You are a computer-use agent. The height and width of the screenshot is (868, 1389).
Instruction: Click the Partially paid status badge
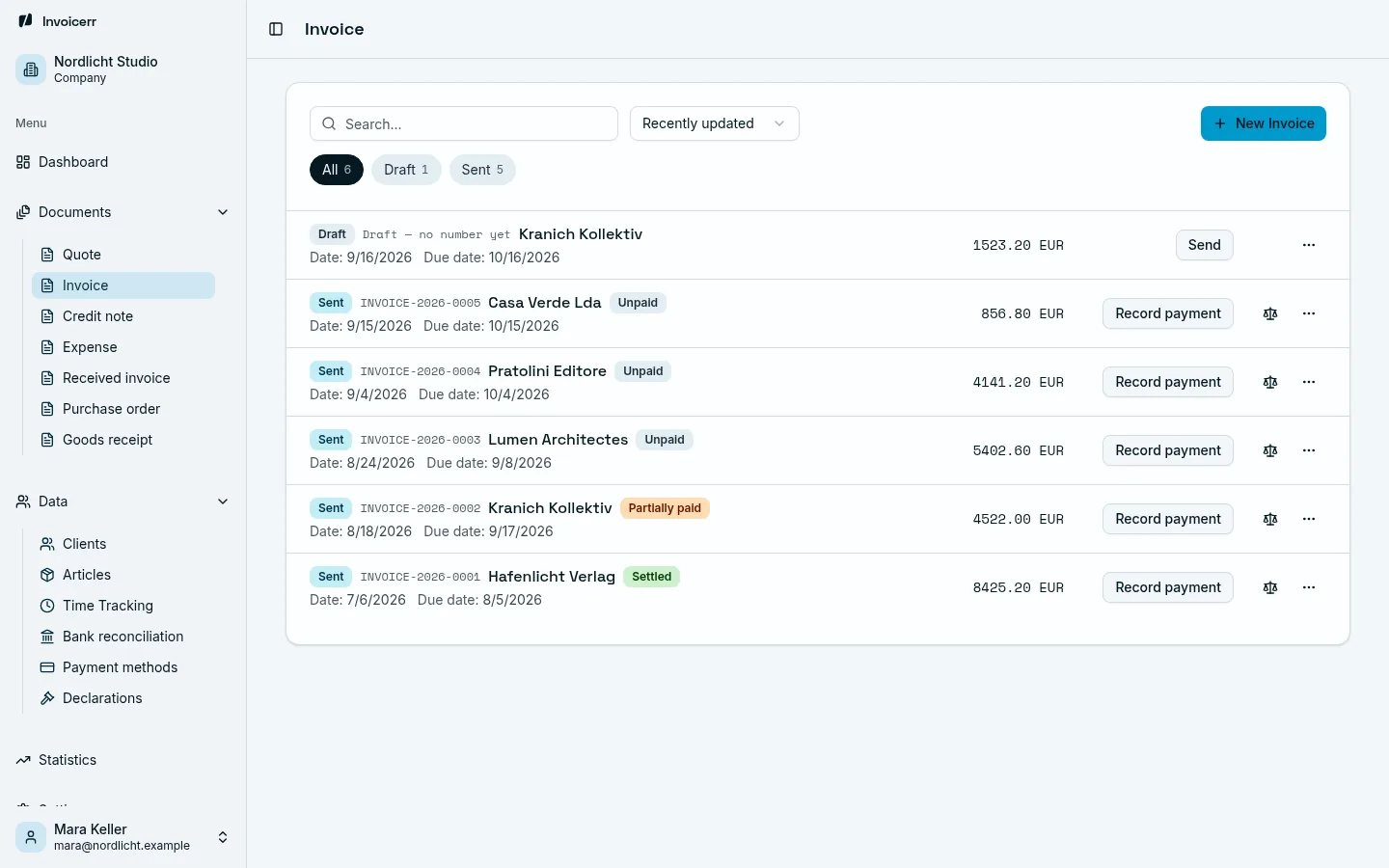tap(665, 508)
